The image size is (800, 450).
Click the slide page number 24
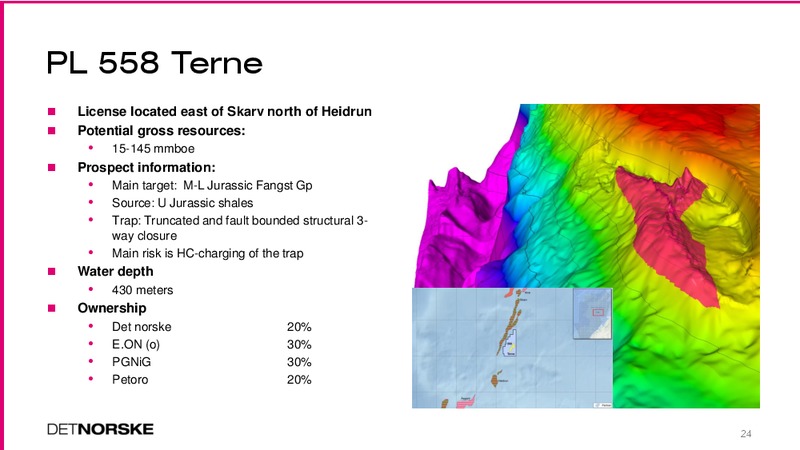click(746, 434)
